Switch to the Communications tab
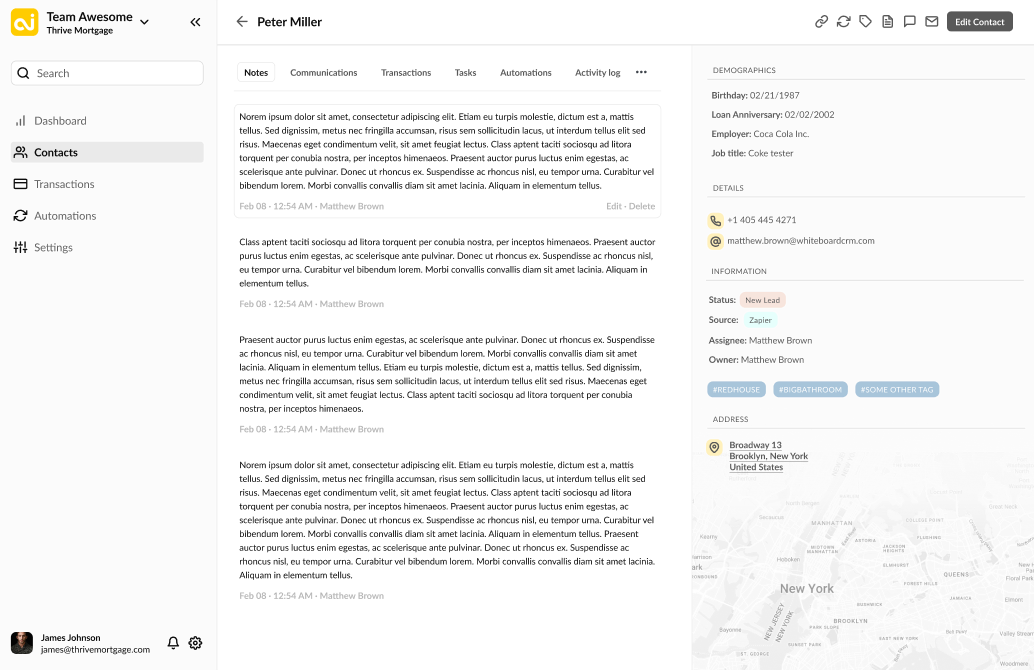The height and width of the screenshot is (670, 1034). (323, 73)
